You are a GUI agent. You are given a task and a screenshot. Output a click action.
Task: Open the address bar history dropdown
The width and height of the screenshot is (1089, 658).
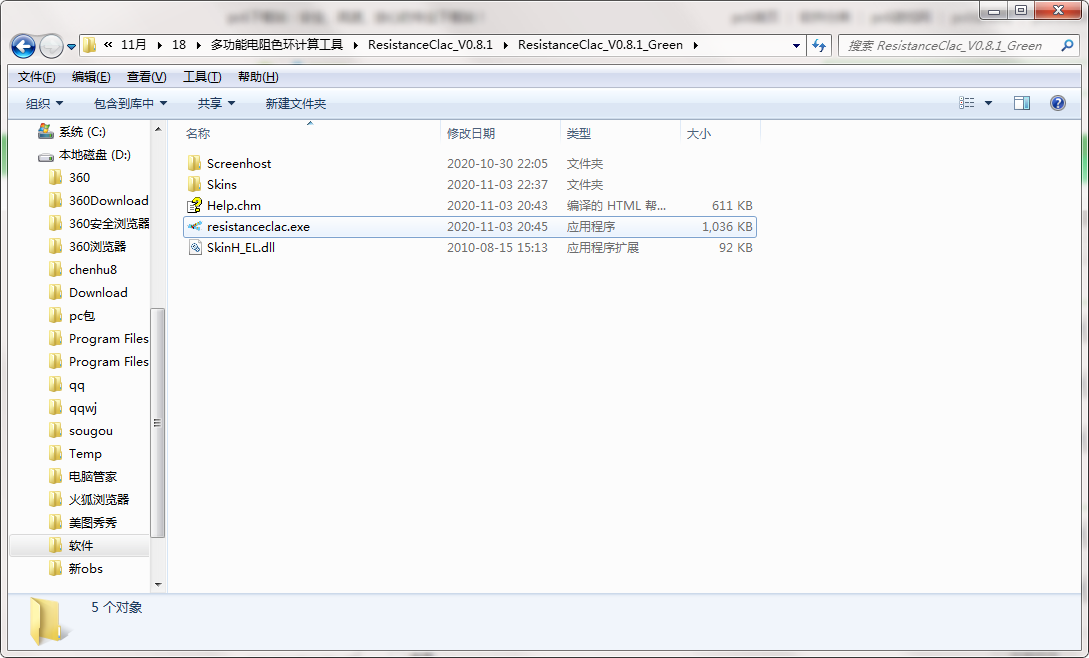(x=796, y=45)
